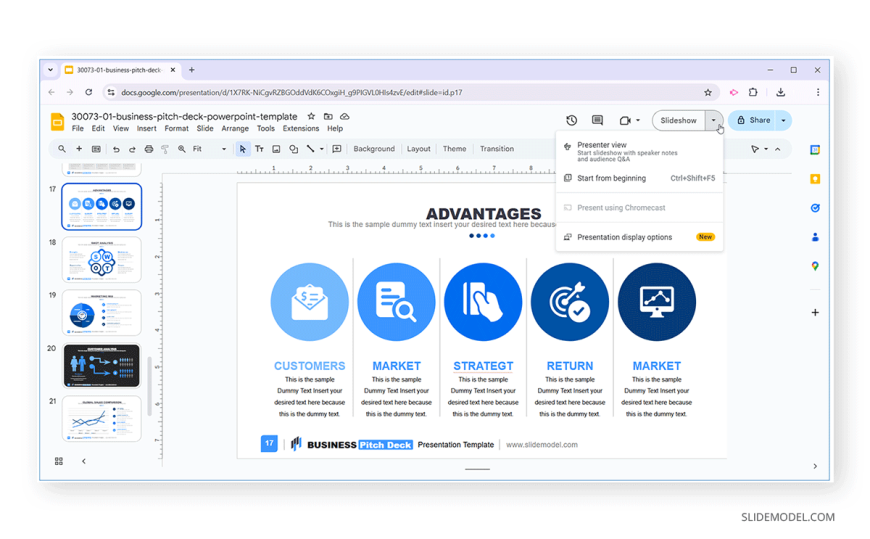The width and height of the screenshot is (870, 539).
Task: Open Contacts side panel
Action: (x=815, y=237)
